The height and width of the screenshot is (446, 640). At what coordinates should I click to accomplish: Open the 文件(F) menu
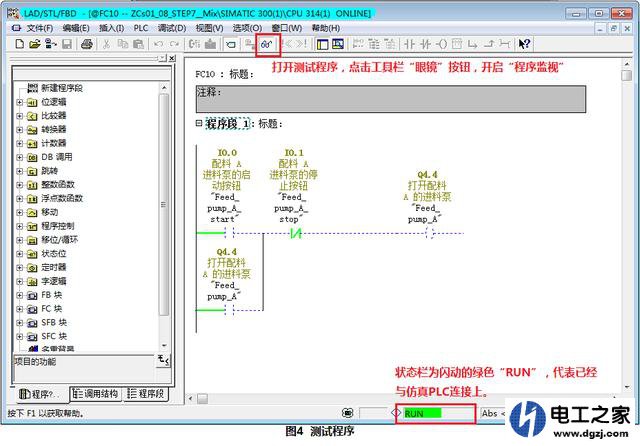(x=40, y=28)
